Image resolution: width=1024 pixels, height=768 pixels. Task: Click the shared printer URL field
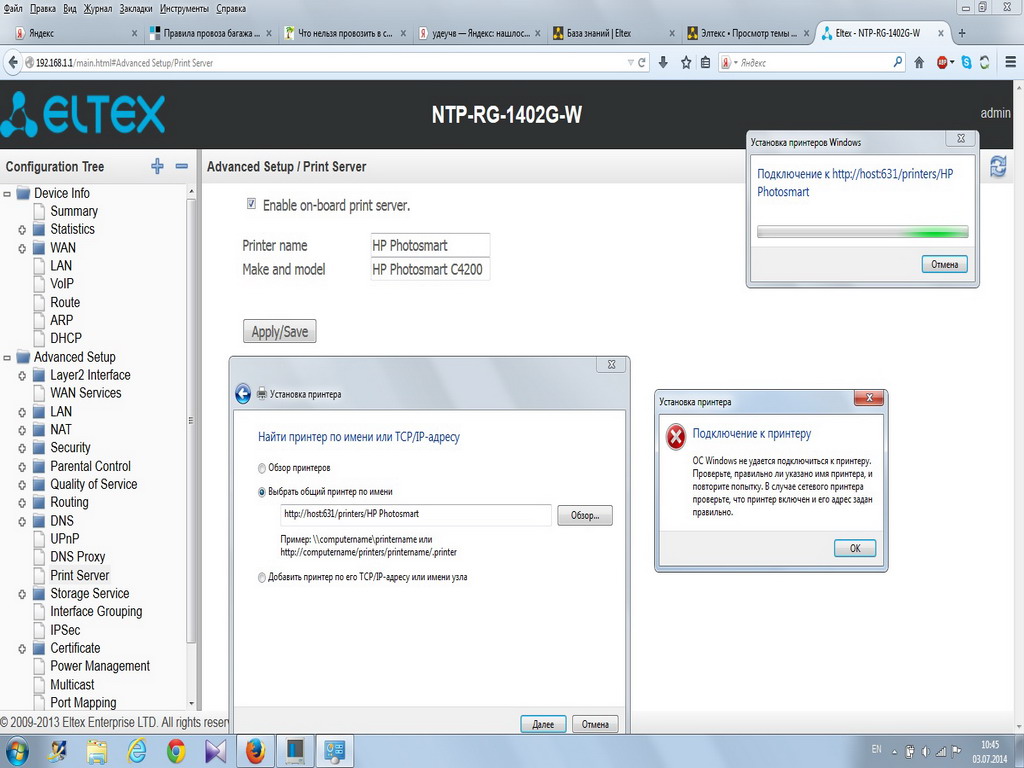(x=416, y=514)
